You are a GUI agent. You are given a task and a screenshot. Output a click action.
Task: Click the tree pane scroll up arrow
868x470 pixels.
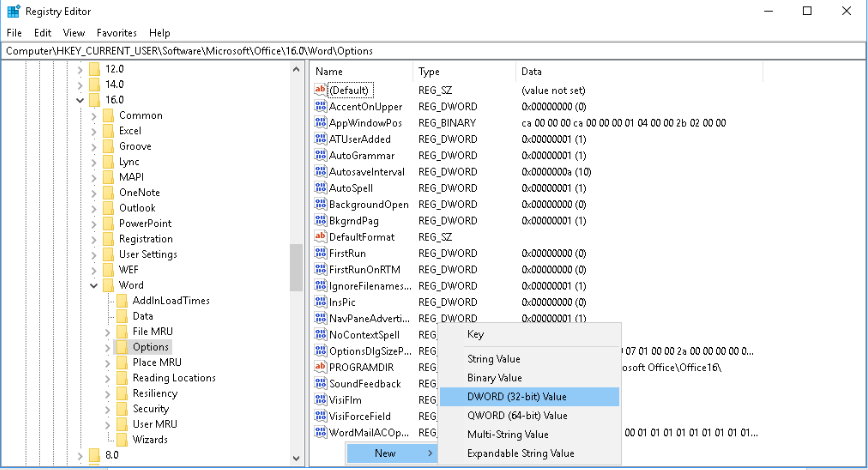pos(296,69)
